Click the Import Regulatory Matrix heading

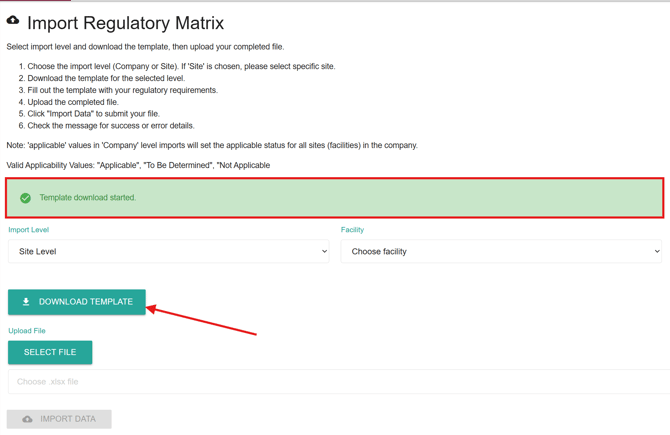pos(125,23)
